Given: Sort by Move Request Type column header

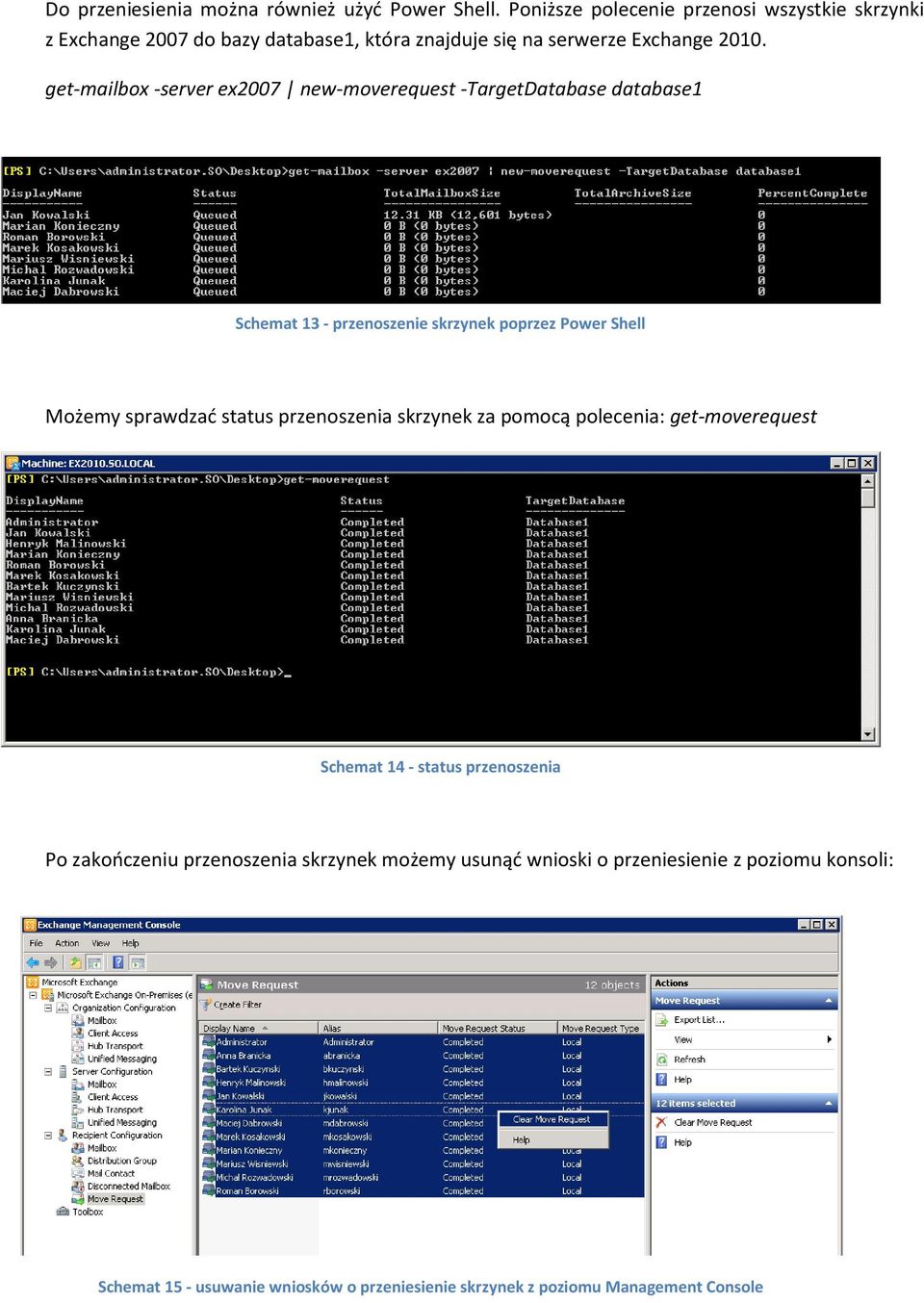Looking at the screenshot, I should [x=601, y=1029].
